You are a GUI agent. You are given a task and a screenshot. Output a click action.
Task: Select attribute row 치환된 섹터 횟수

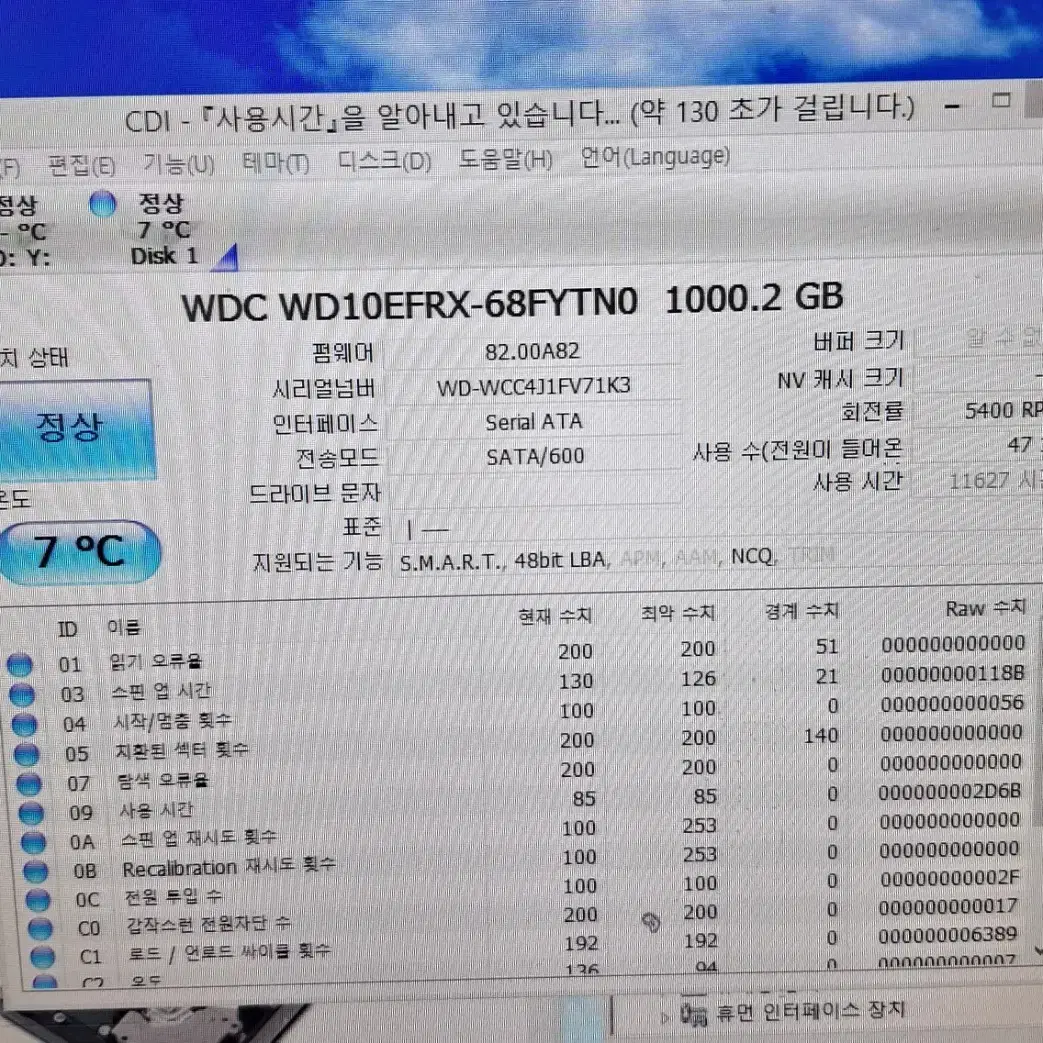click(x=520, y=744)
